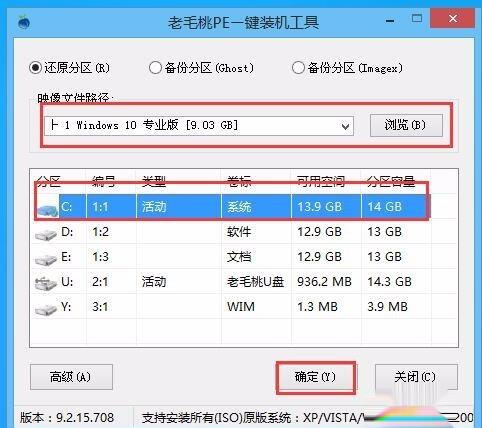Image resolution: width=482 pixels, height=428 pixels.
Task: Click the 文档 volume label
Action: click(x=239, y=257)
